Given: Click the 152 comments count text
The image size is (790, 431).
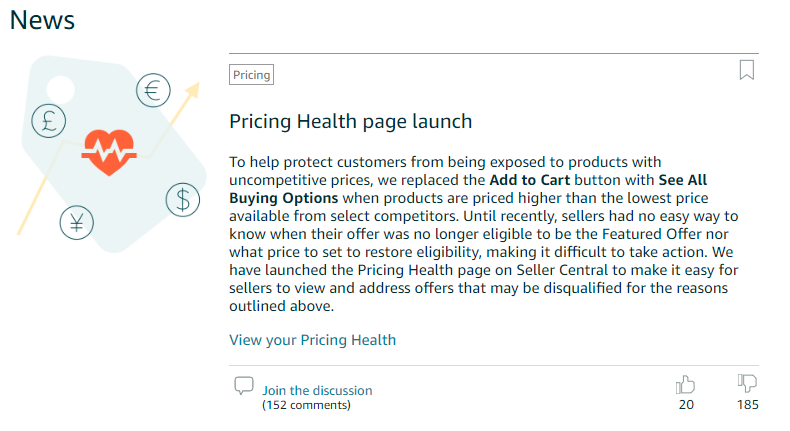Looking at the screenshot, I should [306, 405].
